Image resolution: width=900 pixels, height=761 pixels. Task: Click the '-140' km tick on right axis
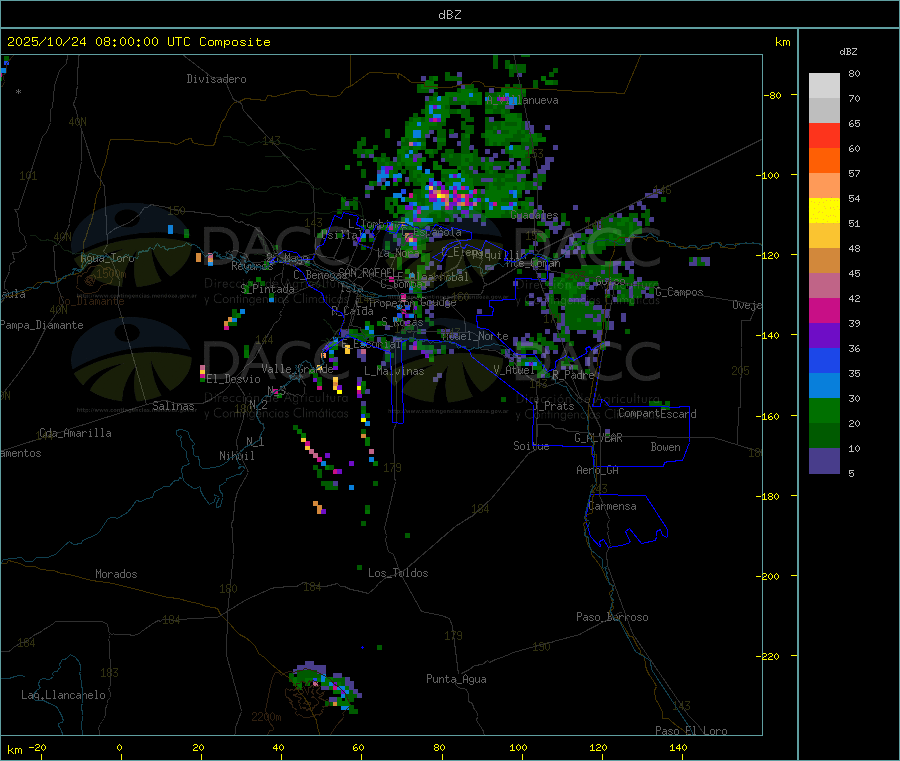coord(767,336)
